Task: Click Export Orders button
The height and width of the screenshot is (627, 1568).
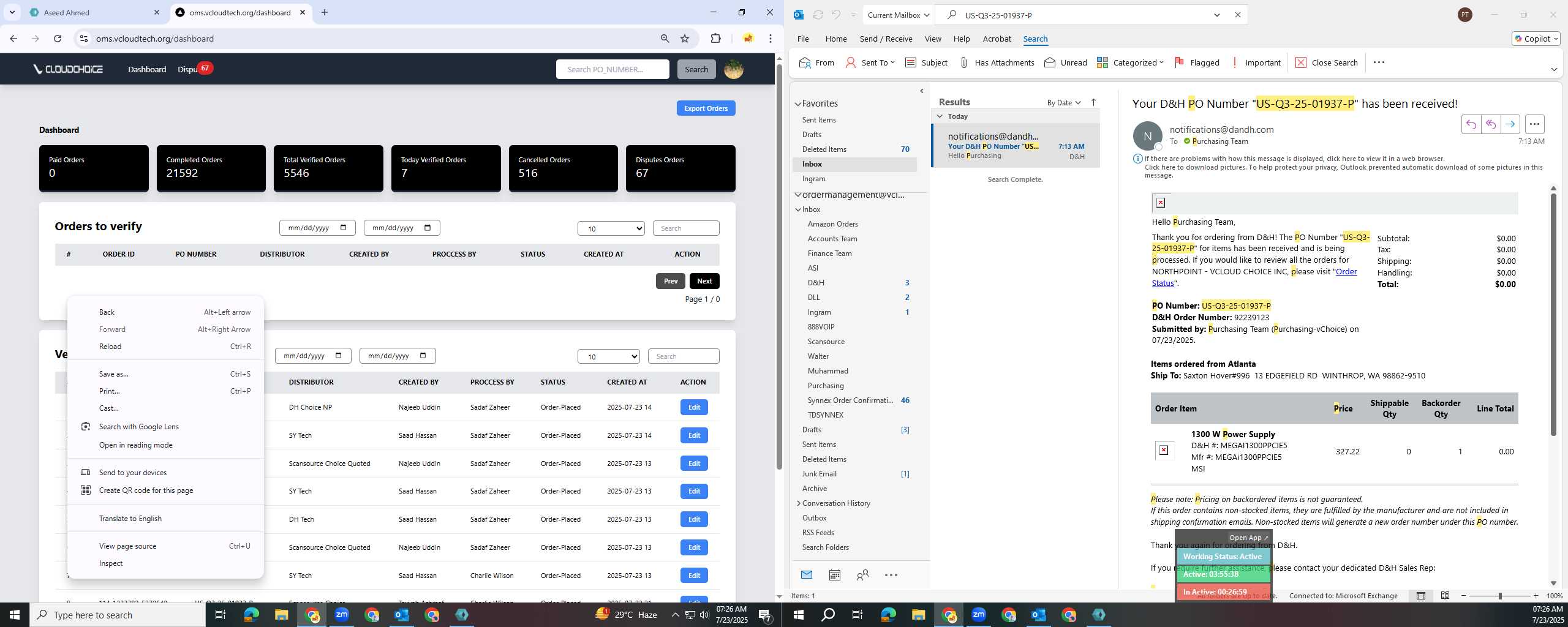Action: [706, 108]
